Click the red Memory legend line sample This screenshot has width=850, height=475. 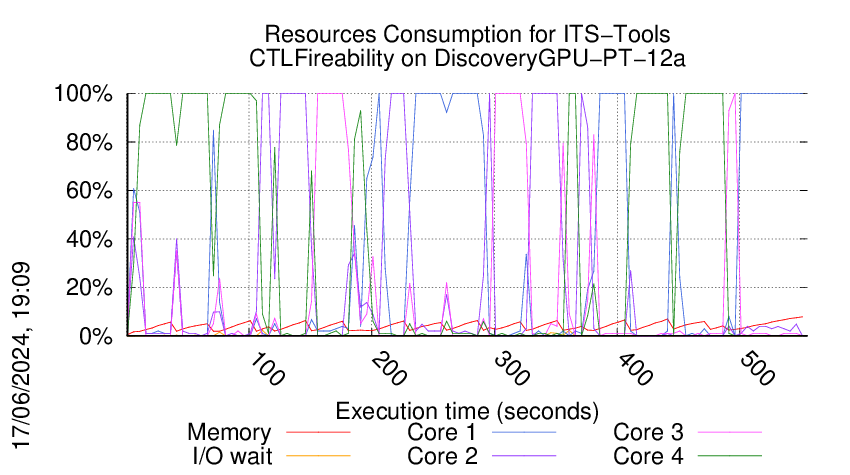pyautogui.click(x=318, y=432)
